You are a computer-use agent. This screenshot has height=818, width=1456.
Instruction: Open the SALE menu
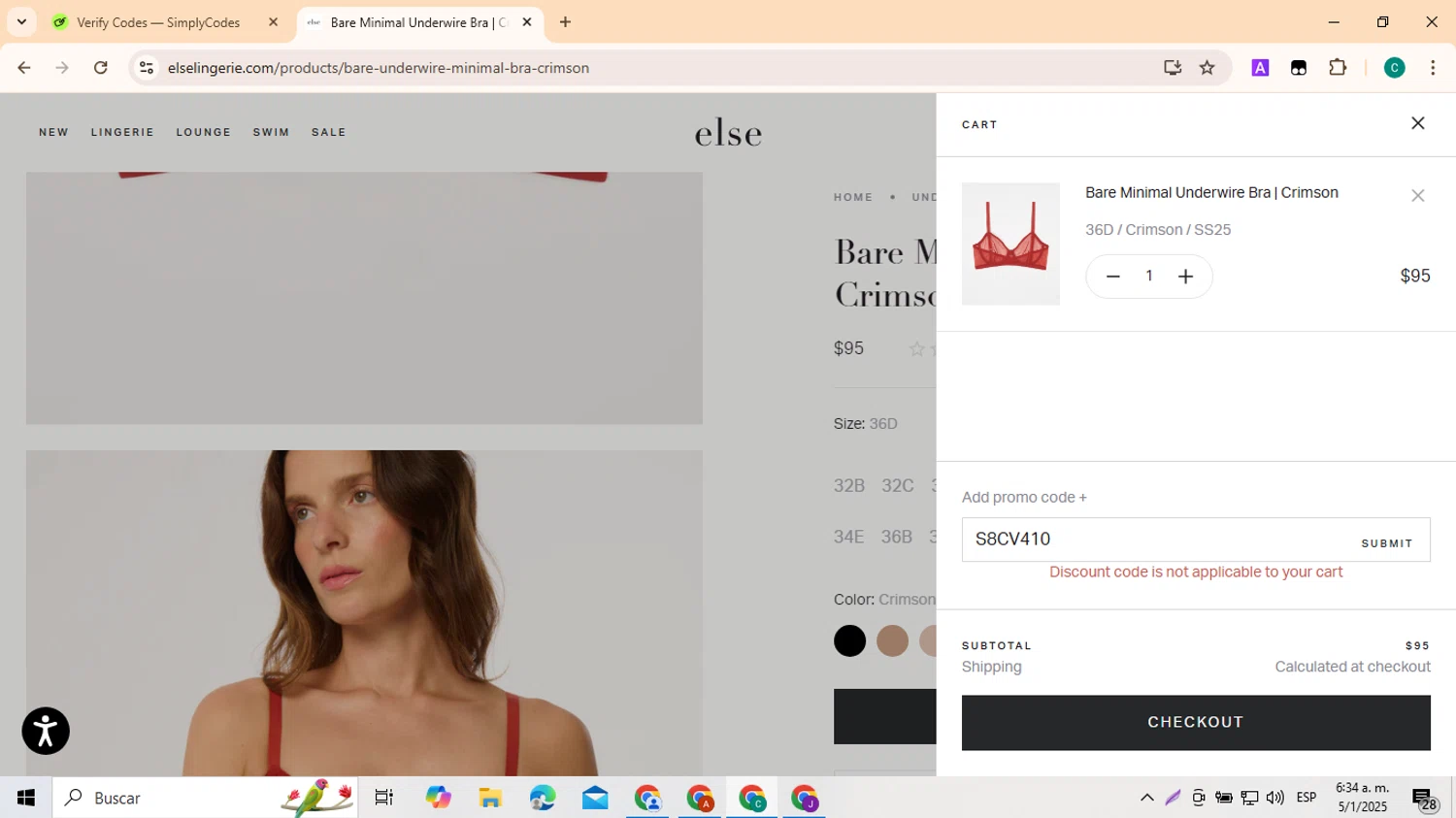(x=329, y=132)
